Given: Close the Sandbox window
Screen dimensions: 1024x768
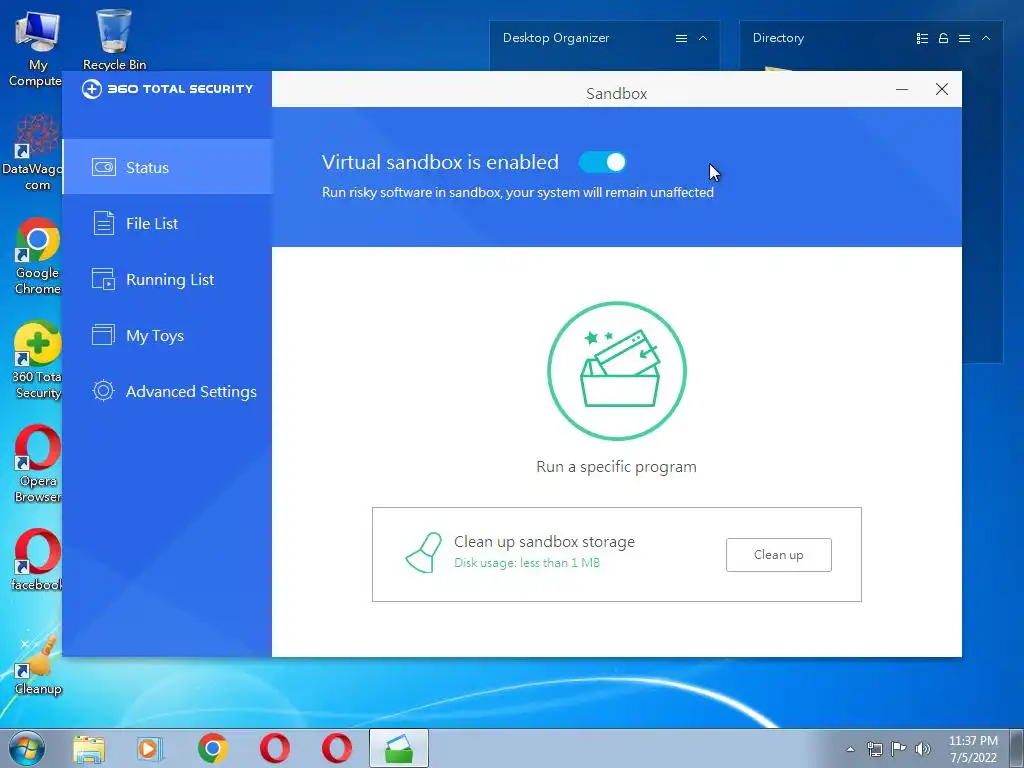Looking at the screenshot, I should click(x=942, y=89).
